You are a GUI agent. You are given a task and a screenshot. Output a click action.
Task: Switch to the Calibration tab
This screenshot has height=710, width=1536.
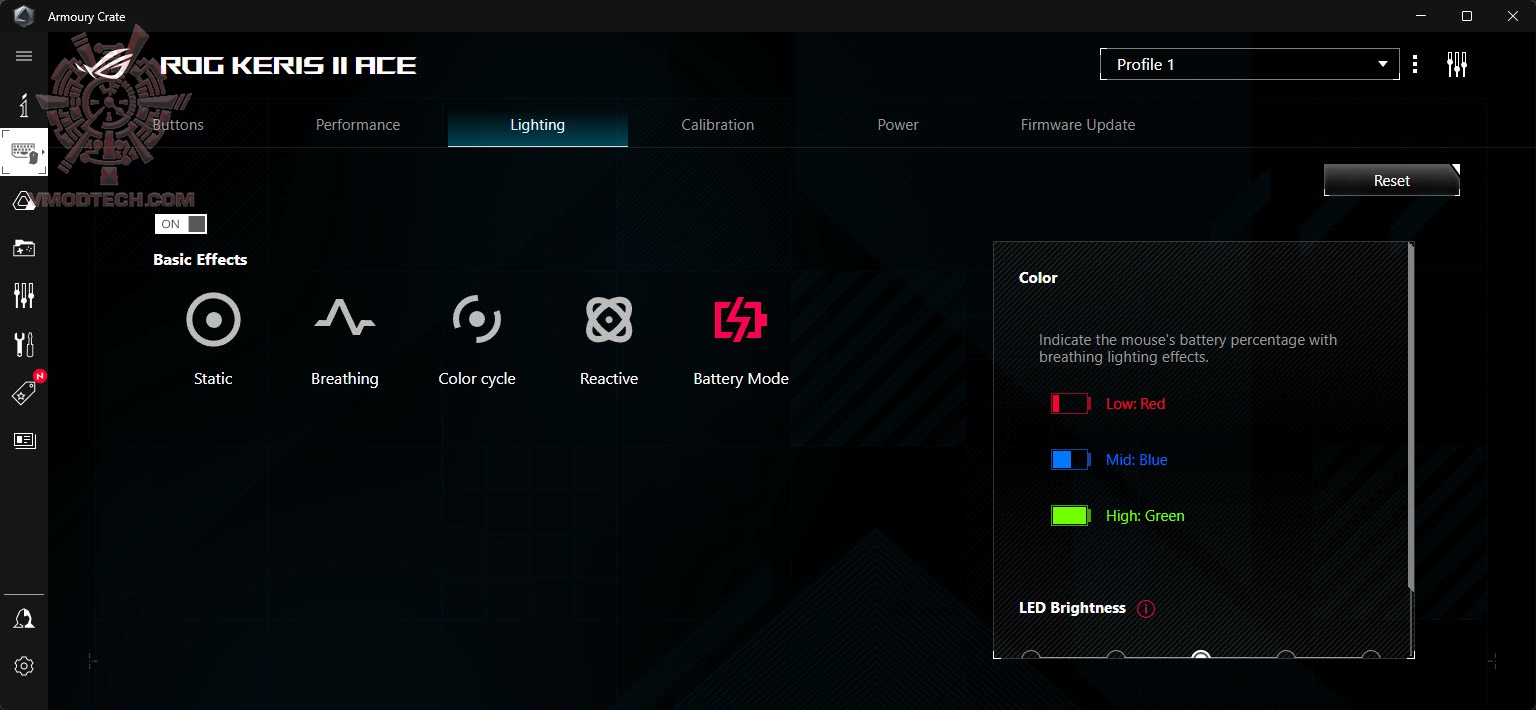[x=718, y=125]
